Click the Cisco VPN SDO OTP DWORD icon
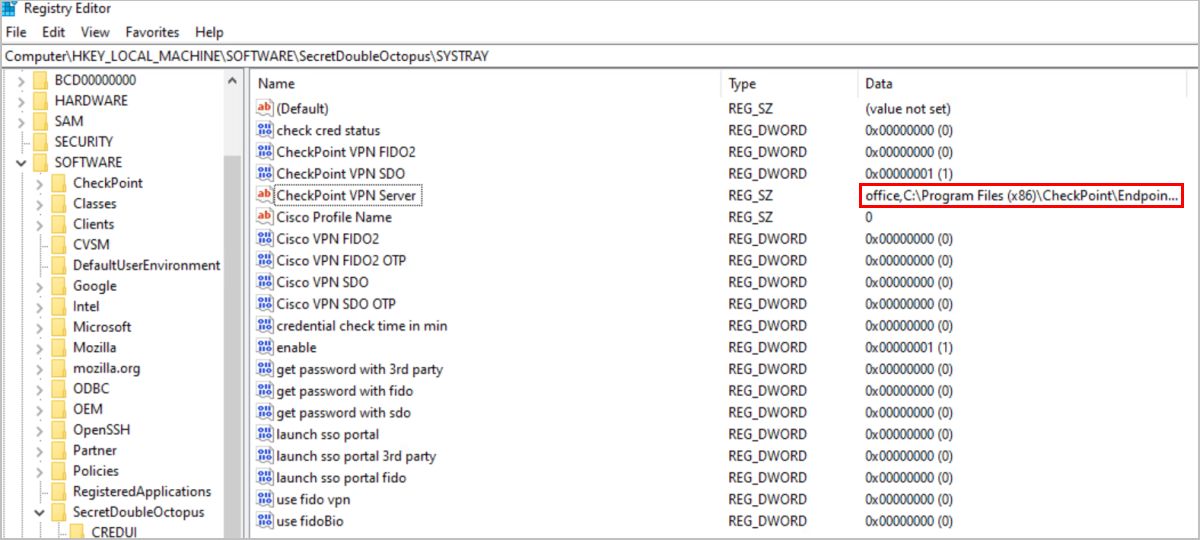 click(265, 304)
